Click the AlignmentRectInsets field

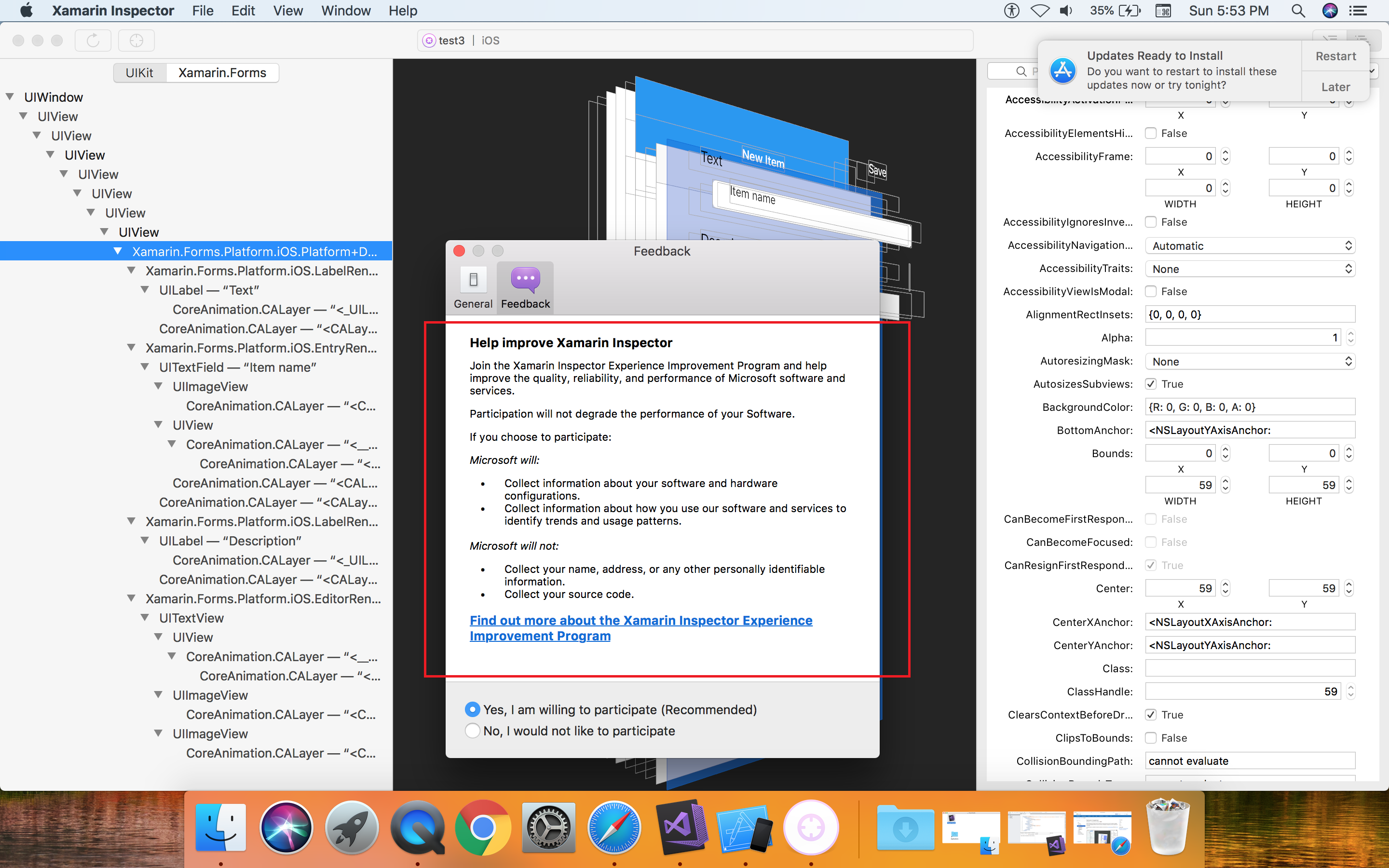coord(1250,314)
